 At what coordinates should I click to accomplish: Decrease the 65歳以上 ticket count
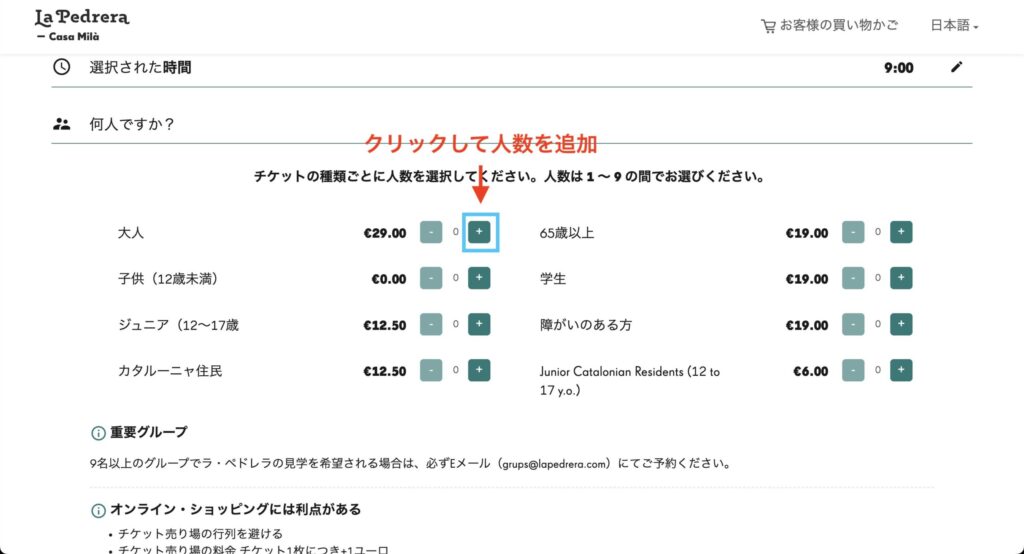(x=853, y=233)
